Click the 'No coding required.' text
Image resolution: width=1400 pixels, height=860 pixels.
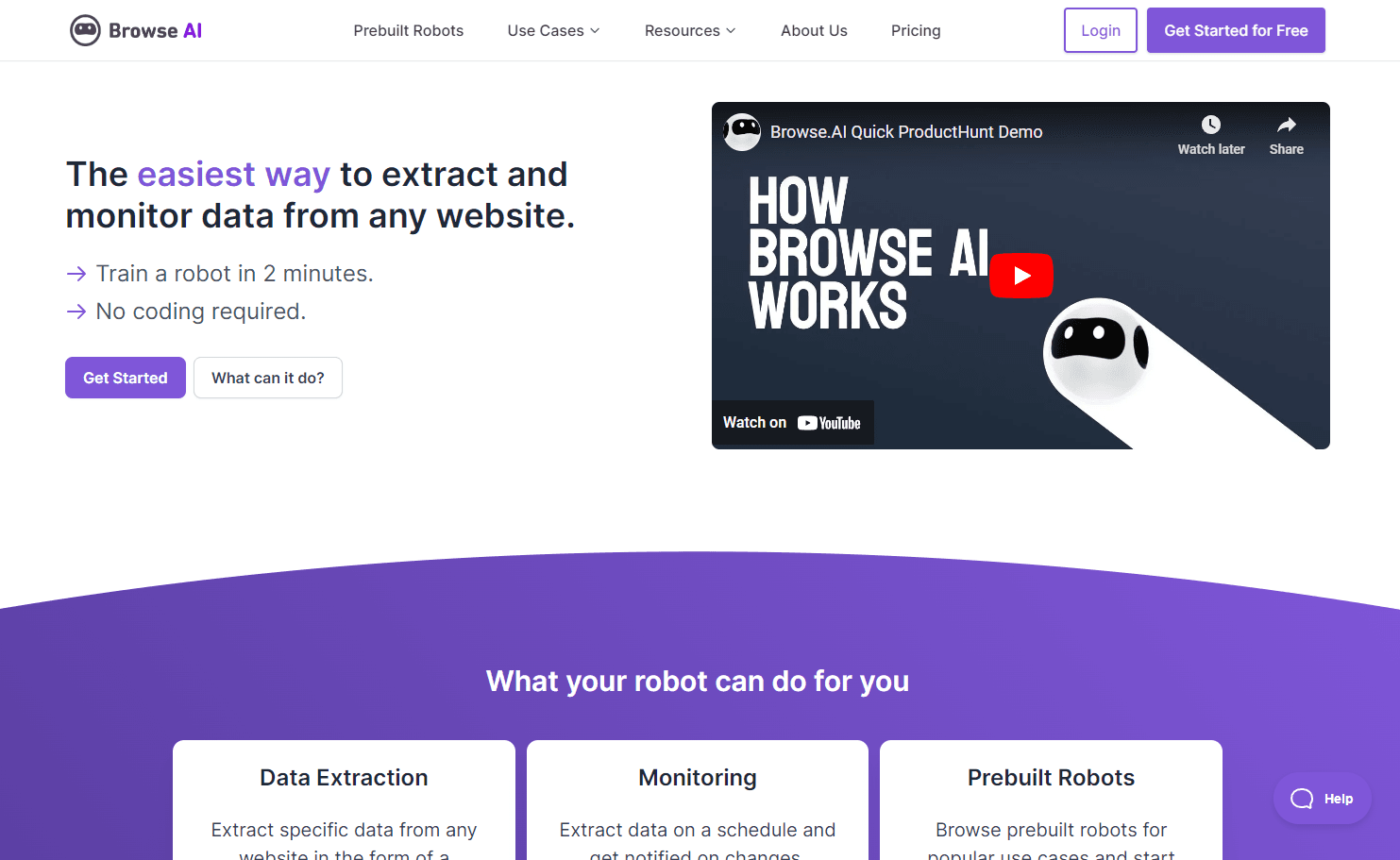[201, 312]
